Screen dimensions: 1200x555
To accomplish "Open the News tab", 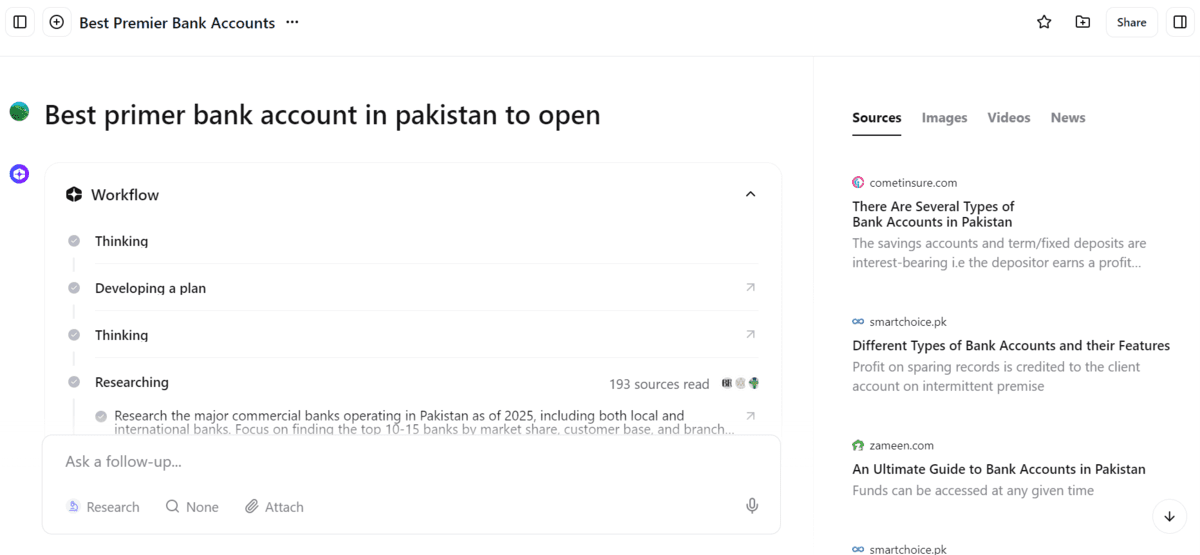I will (x=1067, y=118).
